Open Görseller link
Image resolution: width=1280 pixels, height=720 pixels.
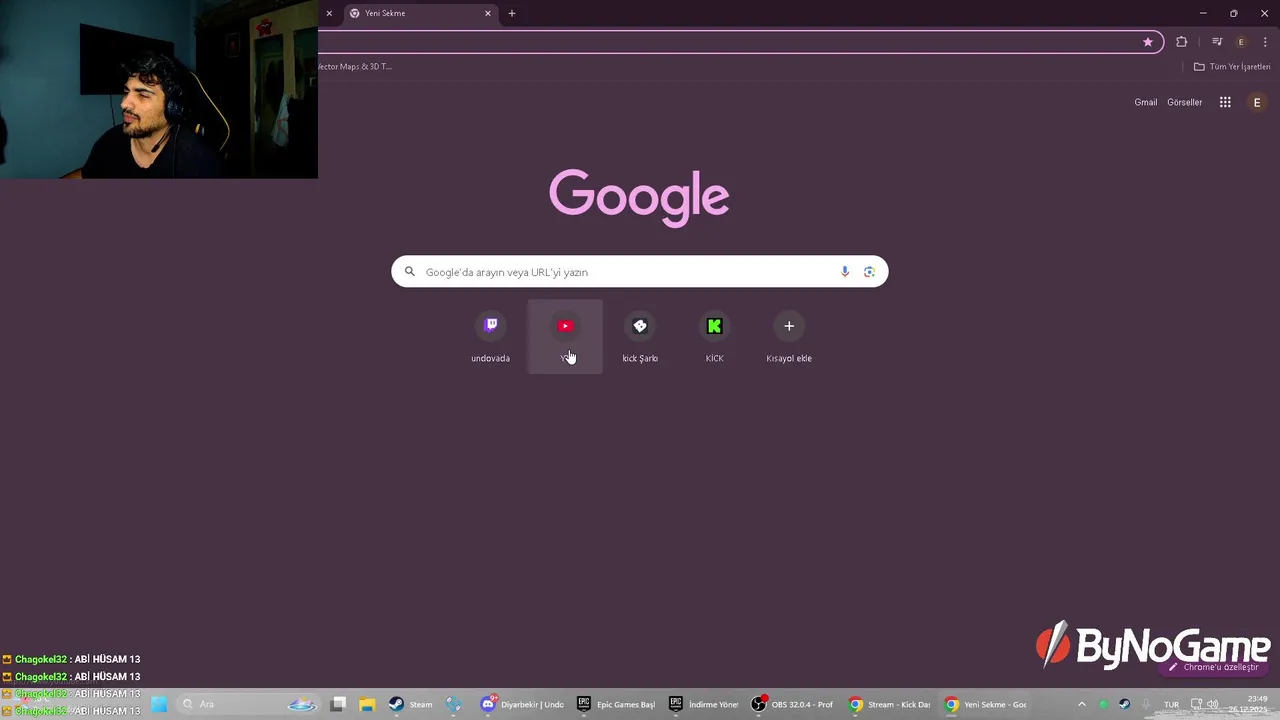tap(1184, 102)
